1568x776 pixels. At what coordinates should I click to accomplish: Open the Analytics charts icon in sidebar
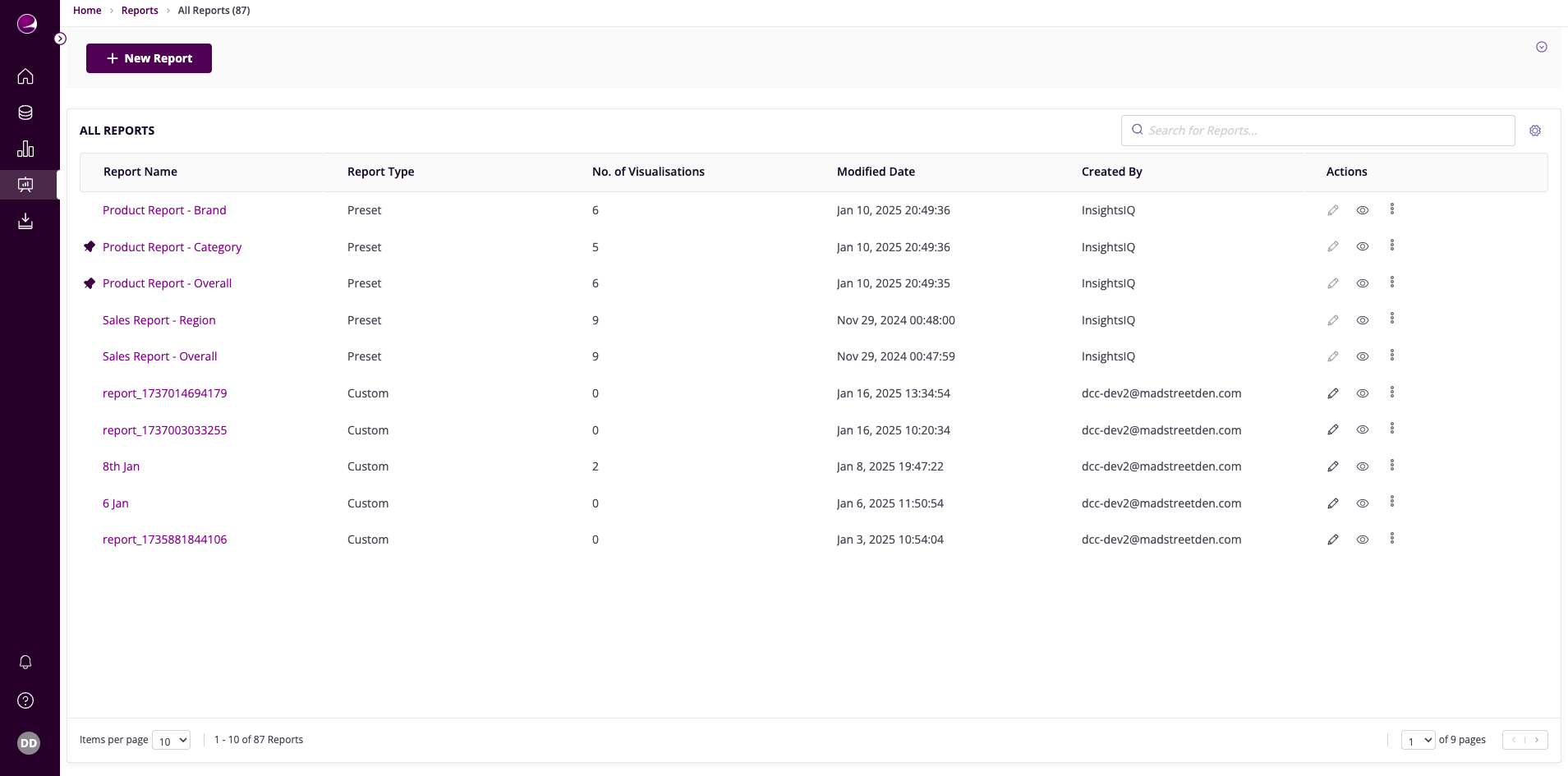25,149
